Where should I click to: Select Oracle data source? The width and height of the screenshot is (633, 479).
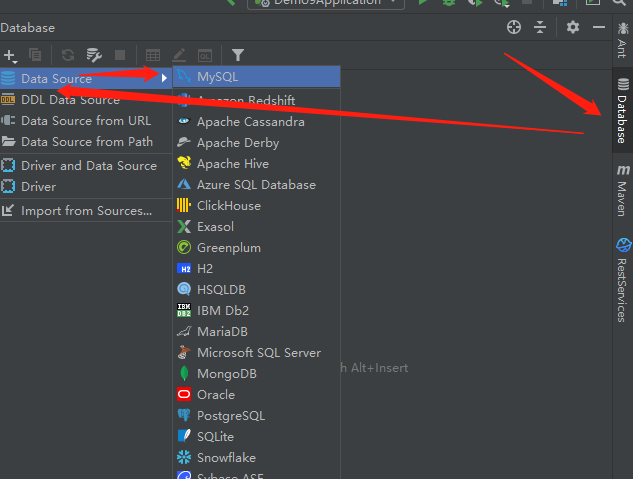click(257, 394)
